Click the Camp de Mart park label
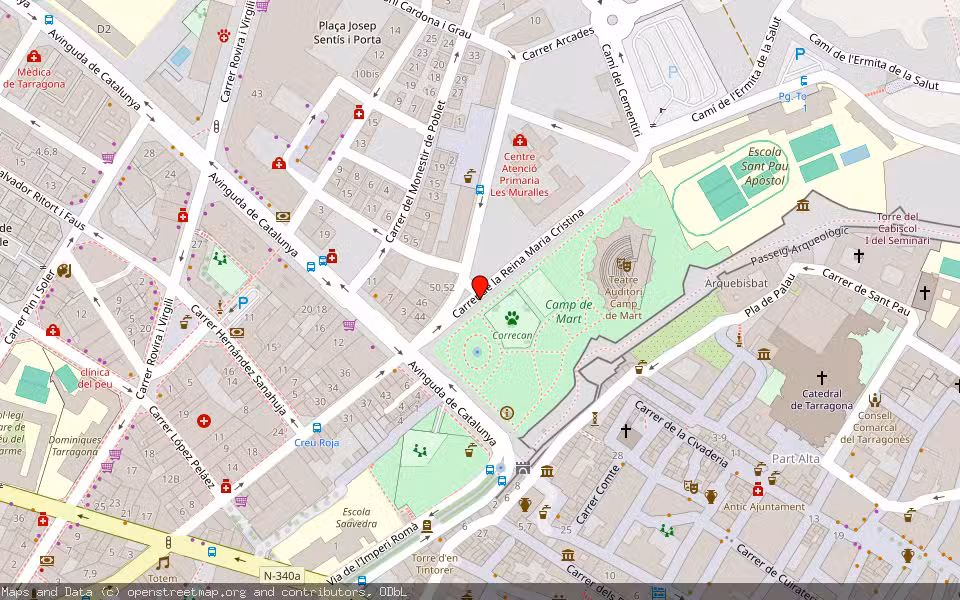 coord(569,311)
